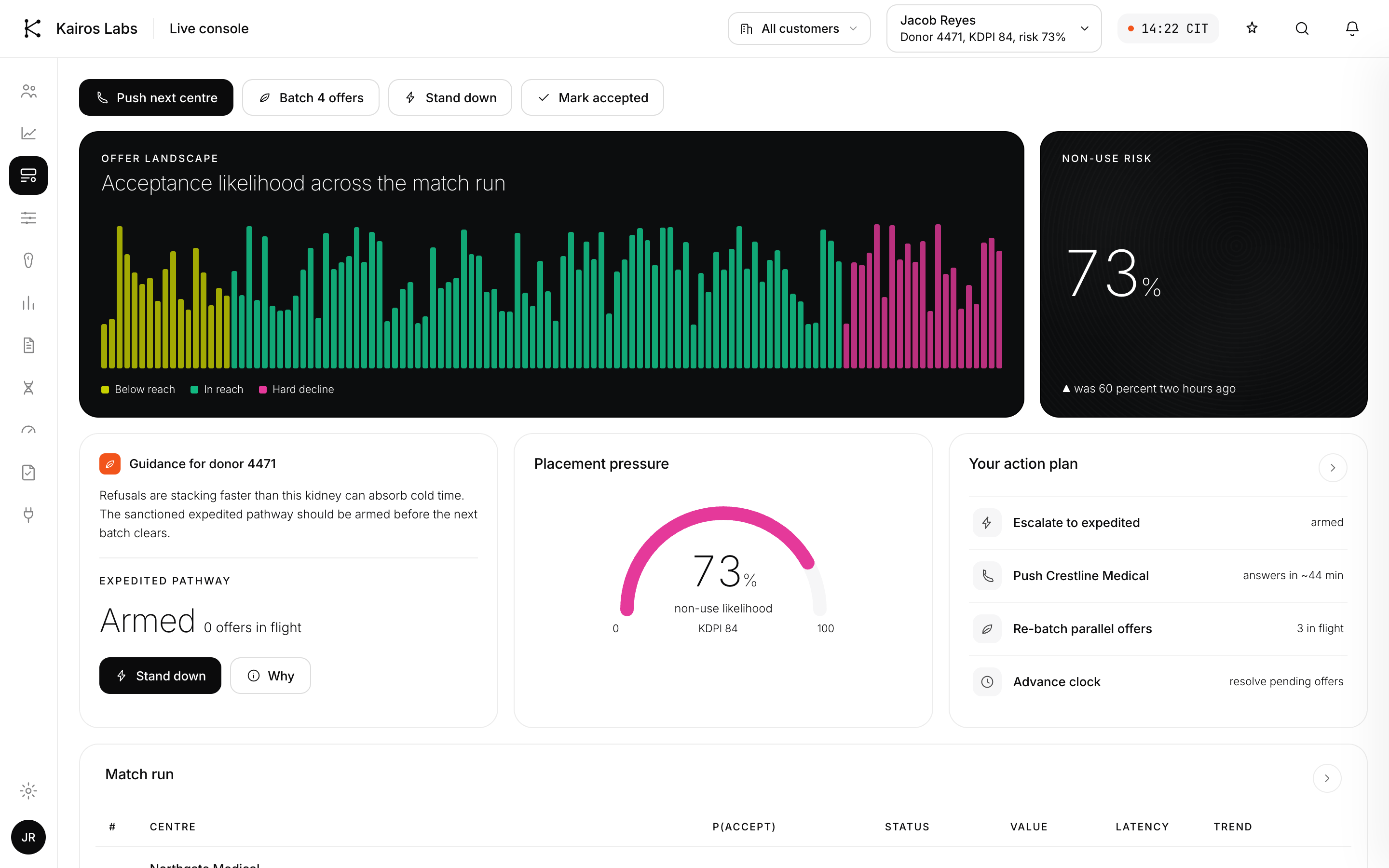Click the 'Guidance for donor 4471' title
1389x868 pixels.
click(203, 464)
